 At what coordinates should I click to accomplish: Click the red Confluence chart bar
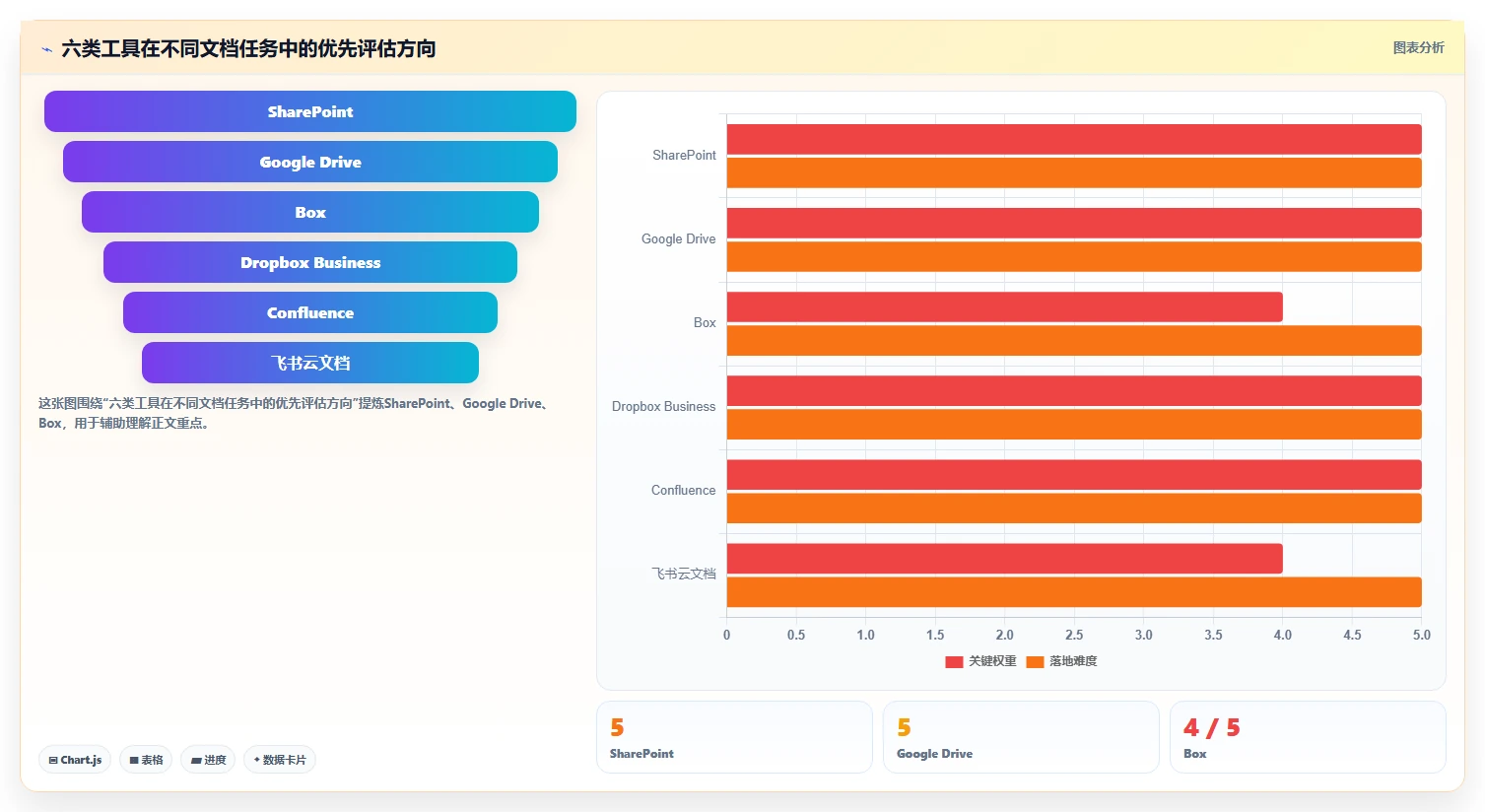pyautogui.click(x=1074, y=474)
